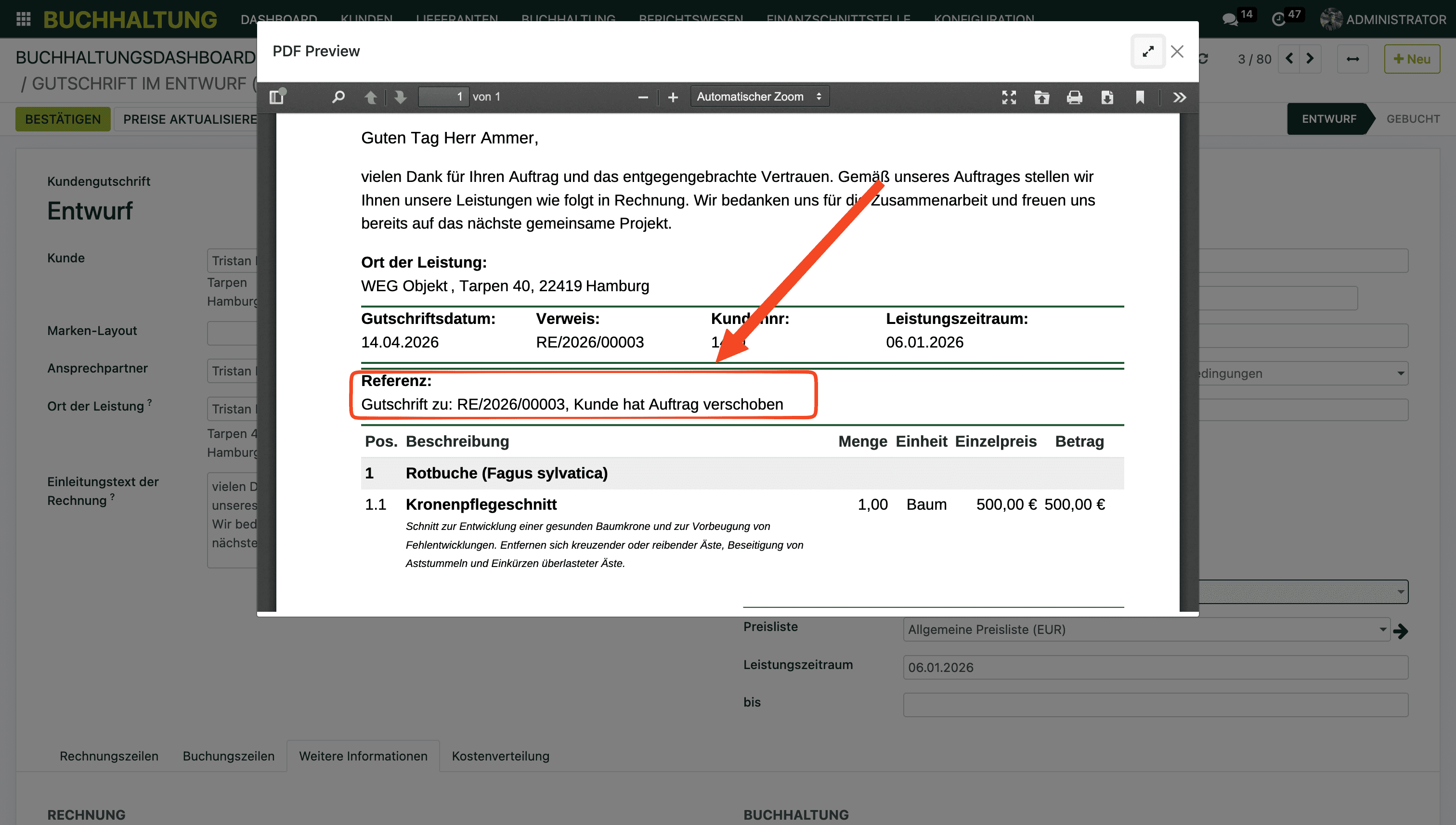The width and height of the screenshot is (1456, 825).
Task: Open the Automatischer Zoom dropdown
Action: point(759,97)
